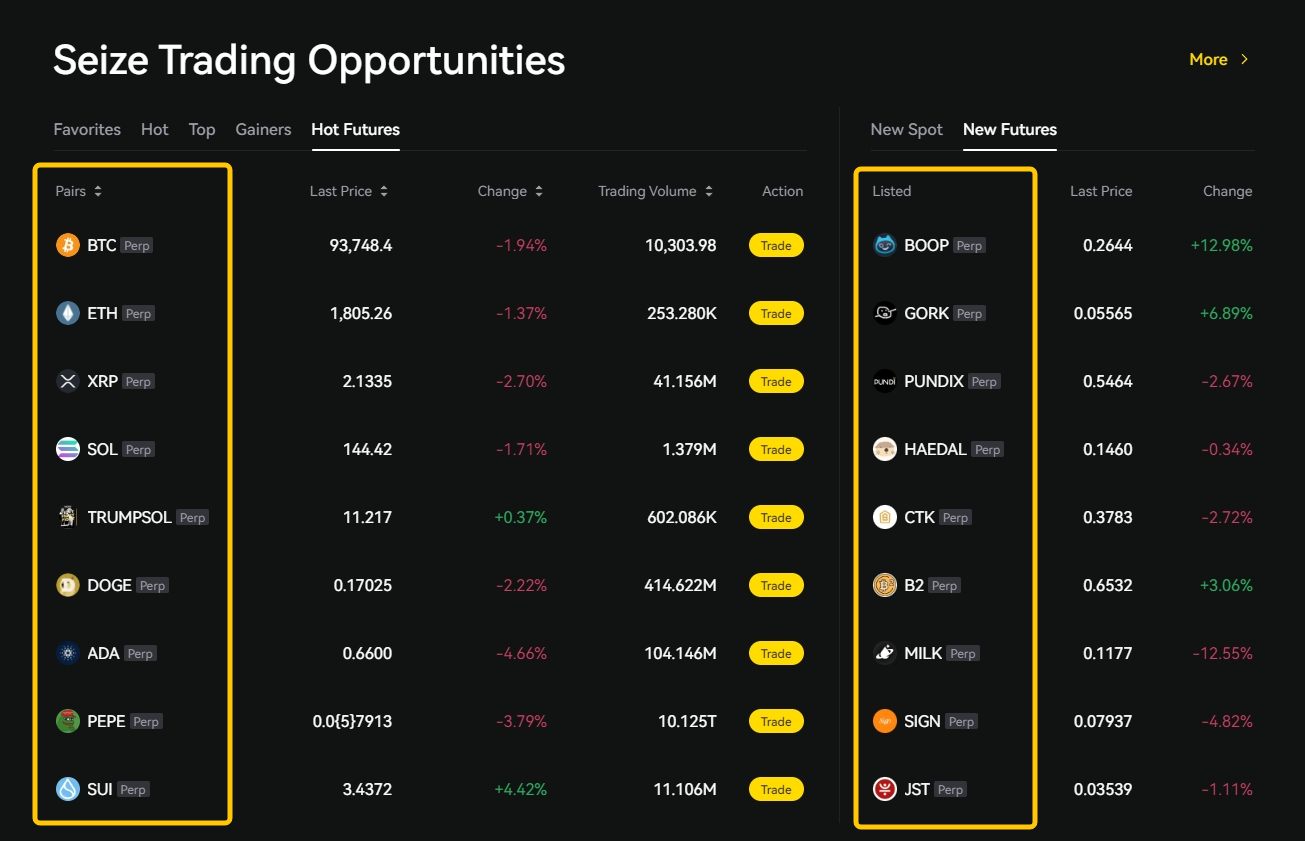Sort the list by Pairs column

[98, 191]
